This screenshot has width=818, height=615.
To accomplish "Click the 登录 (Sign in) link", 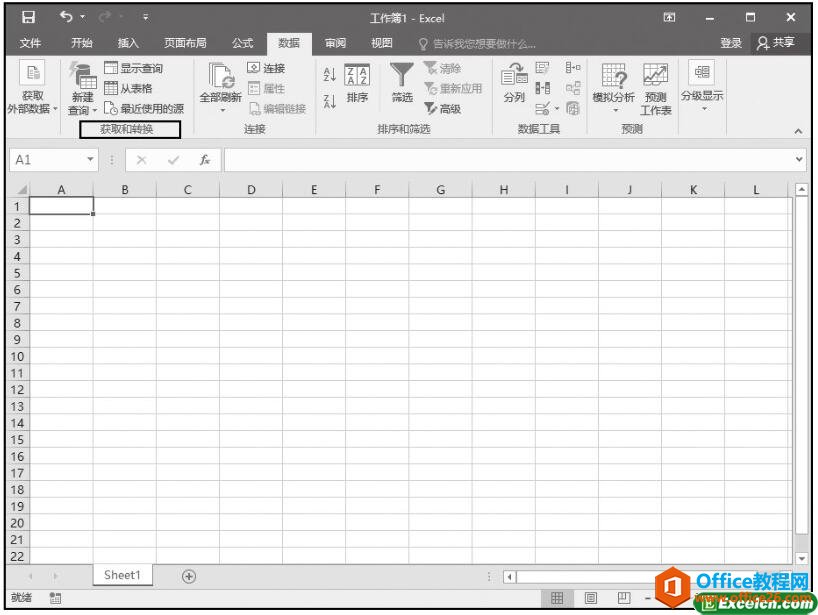I will click(731, 43).
